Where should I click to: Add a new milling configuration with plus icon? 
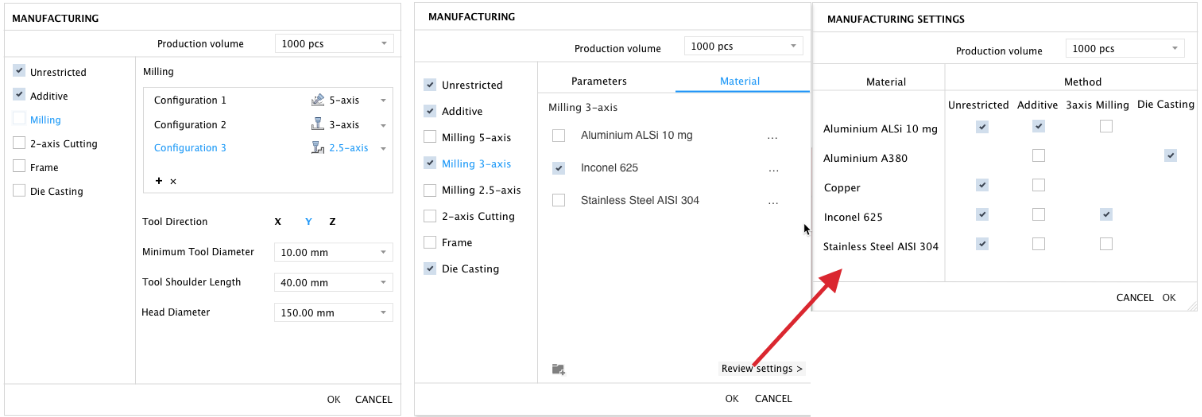pyautogui.click(x=158, y=181)
